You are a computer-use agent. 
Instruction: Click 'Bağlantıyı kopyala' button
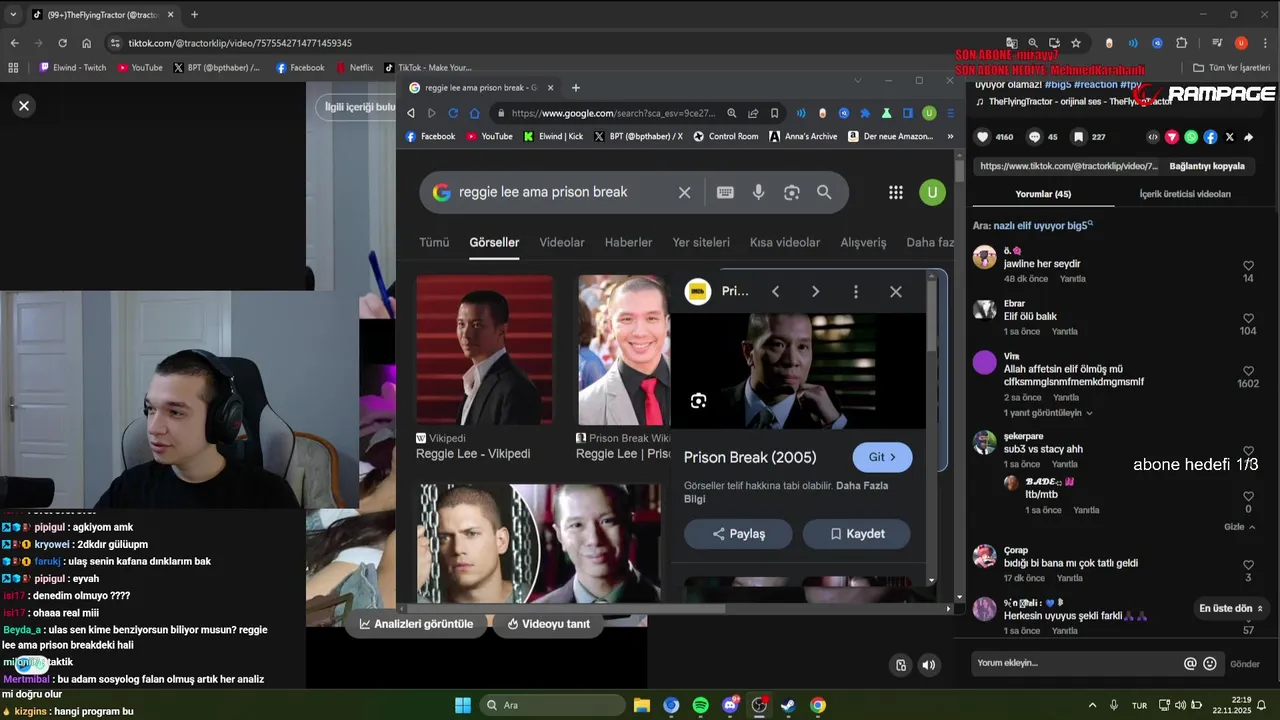1207,166
